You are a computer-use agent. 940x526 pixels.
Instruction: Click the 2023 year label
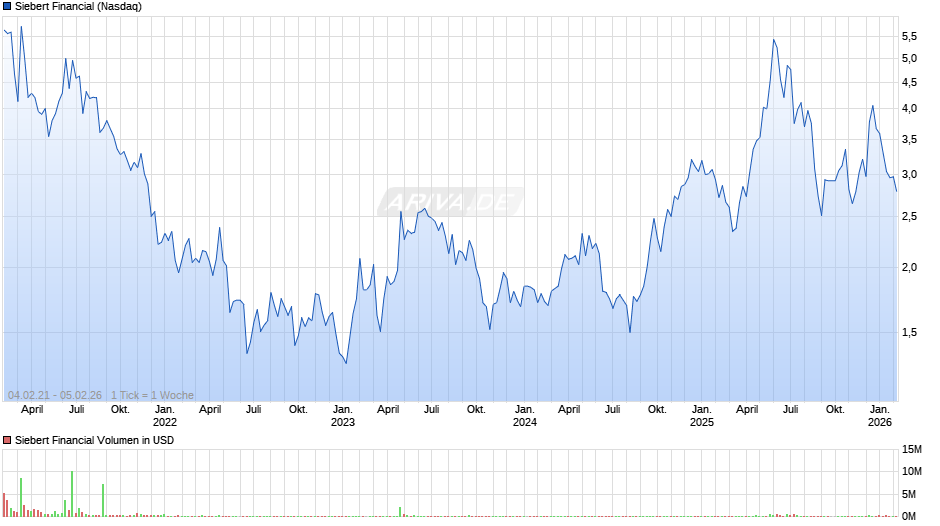[x=343, y=422]
